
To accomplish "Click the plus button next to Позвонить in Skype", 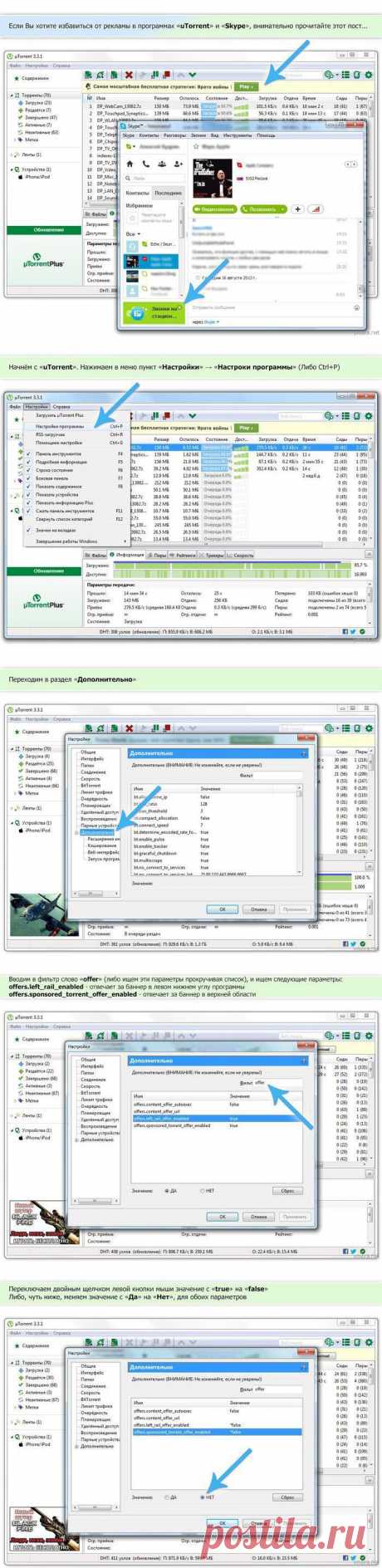I will [297, 208].
